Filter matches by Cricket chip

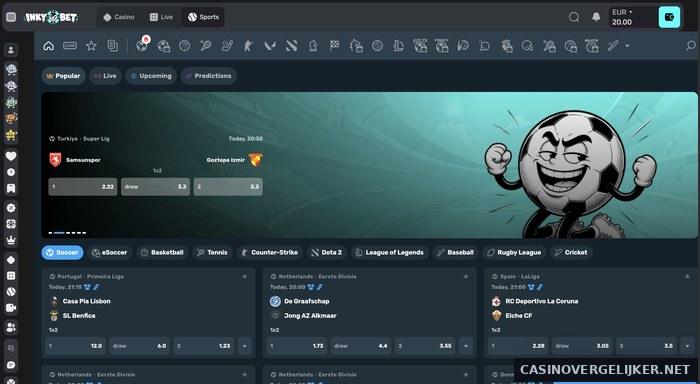[571, 252]
